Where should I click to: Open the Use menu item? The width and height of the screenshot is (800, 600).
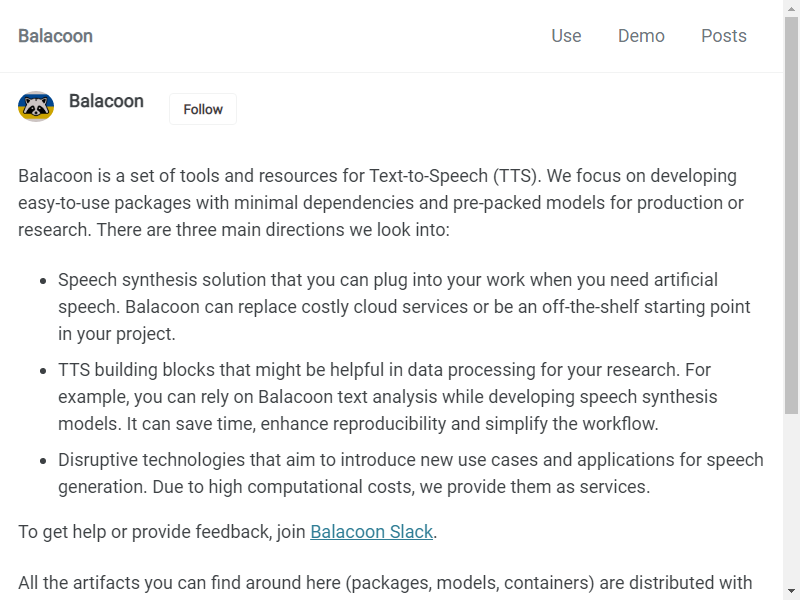click(566, 36)
